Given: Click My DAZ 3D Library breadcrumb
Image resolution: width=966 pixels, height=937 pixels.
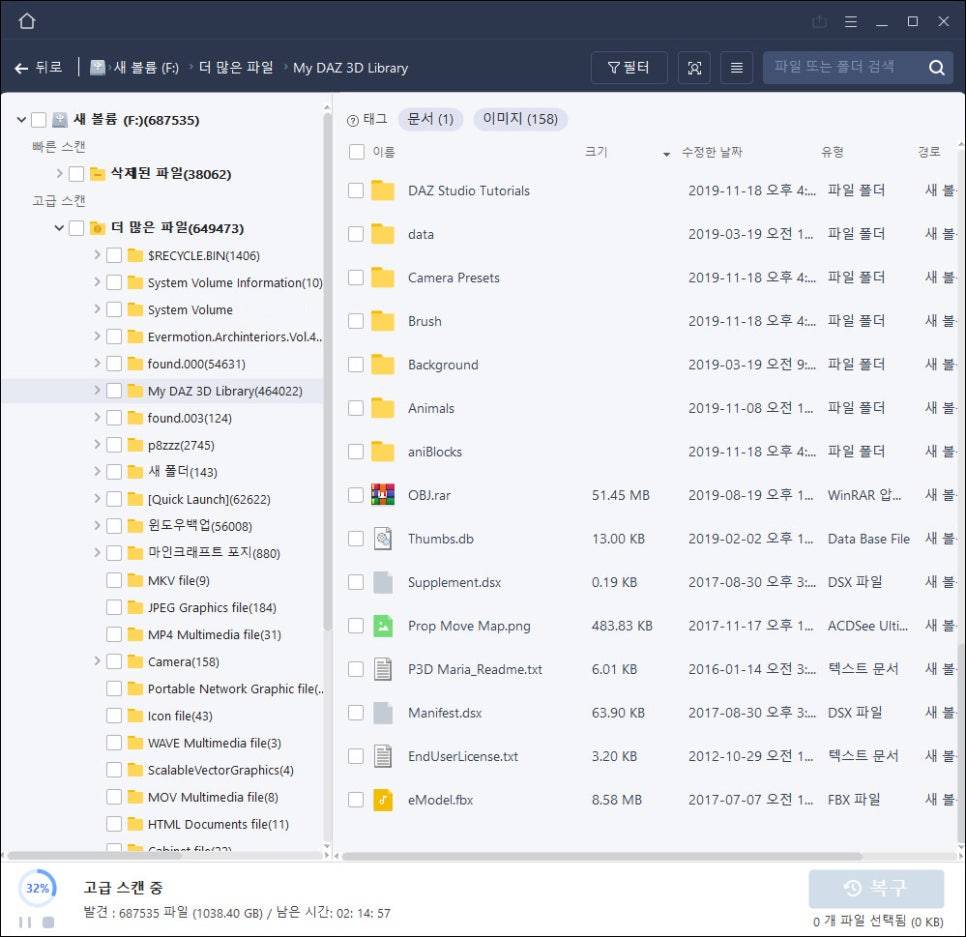Looking at the screenshot, I should point(351,68).
